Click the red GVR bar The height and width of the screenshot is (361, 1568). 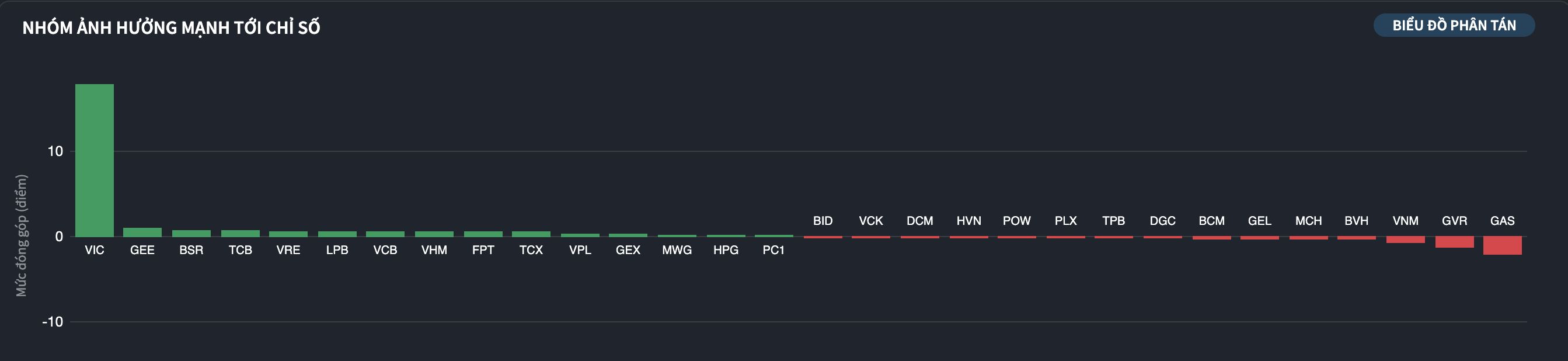1454,242
